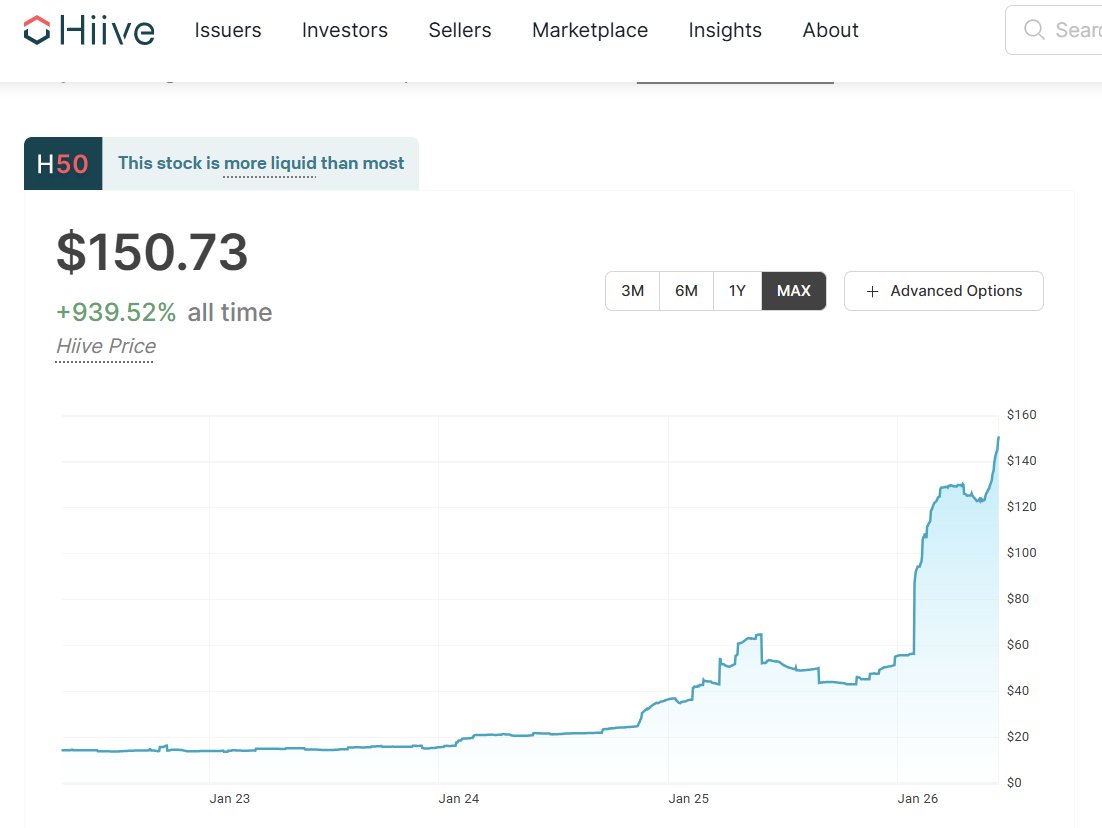Select the MAX chart range
The height and width of the screenshot is (828, 1102).
coord(793,291)
